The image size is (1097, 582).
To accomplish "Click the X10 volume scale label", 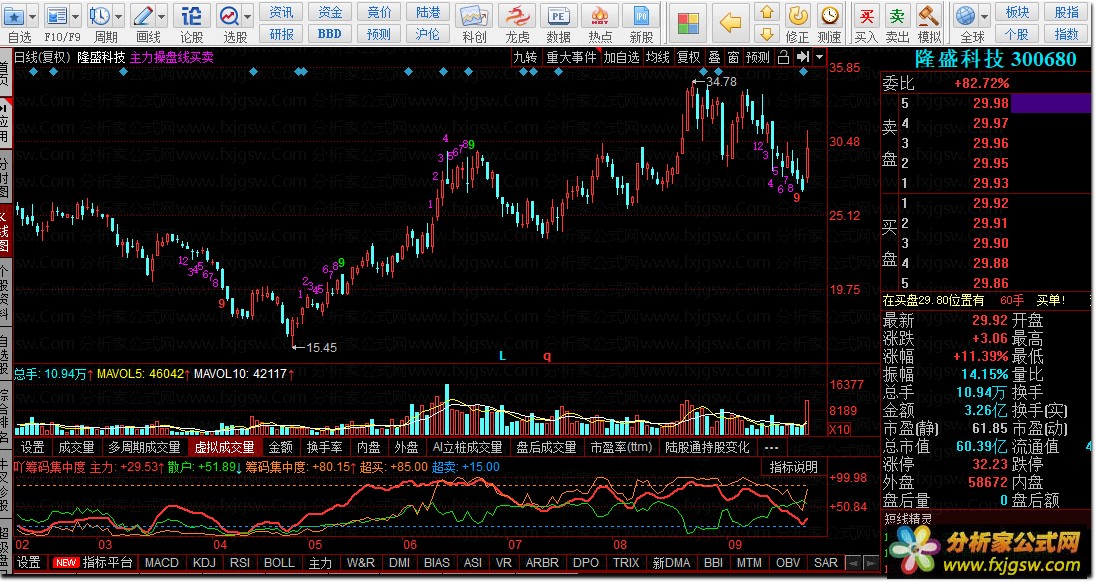I will tap(839, 430).
